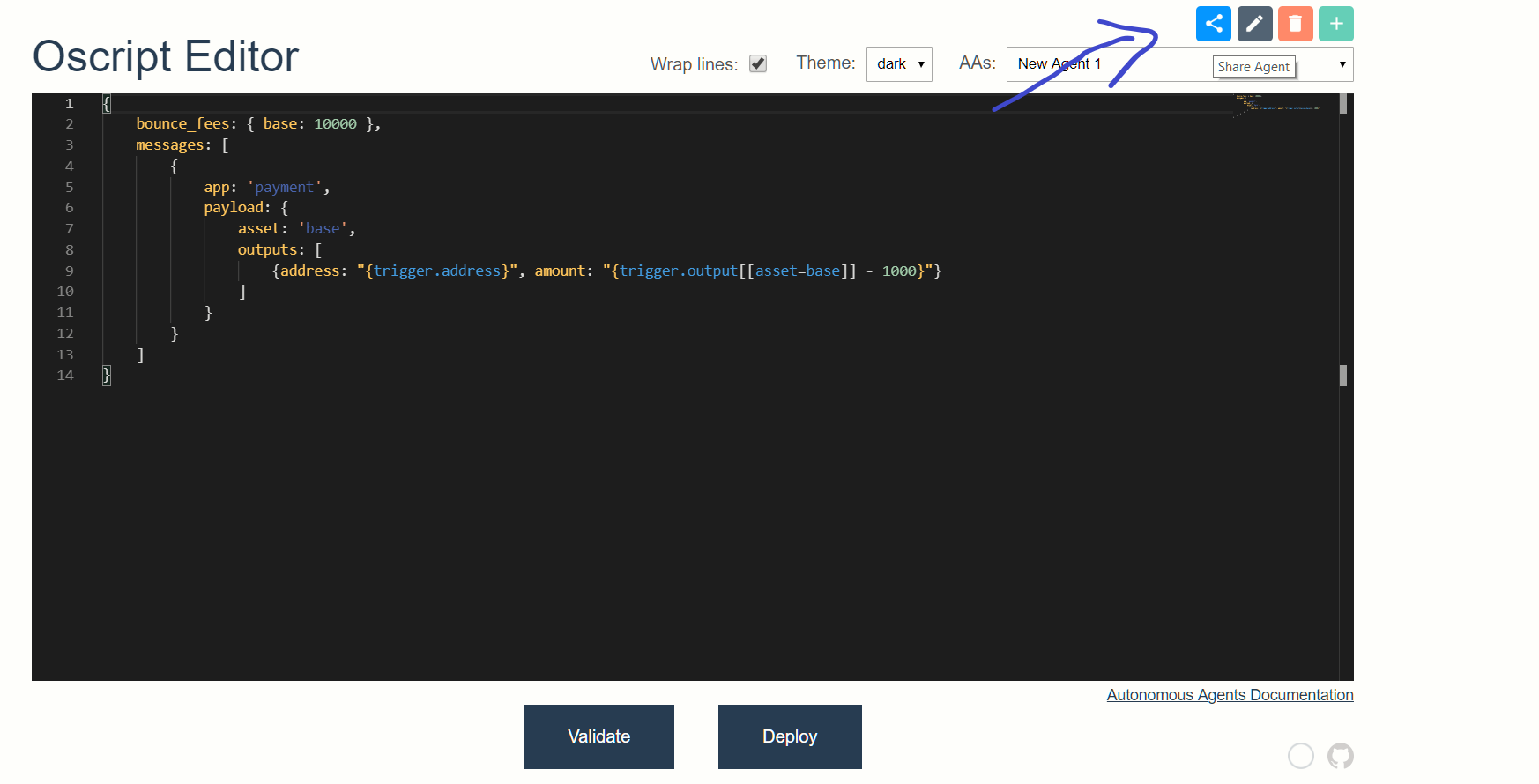
Task: Add a new agent with plus icon
Action: pos(1336,24)
